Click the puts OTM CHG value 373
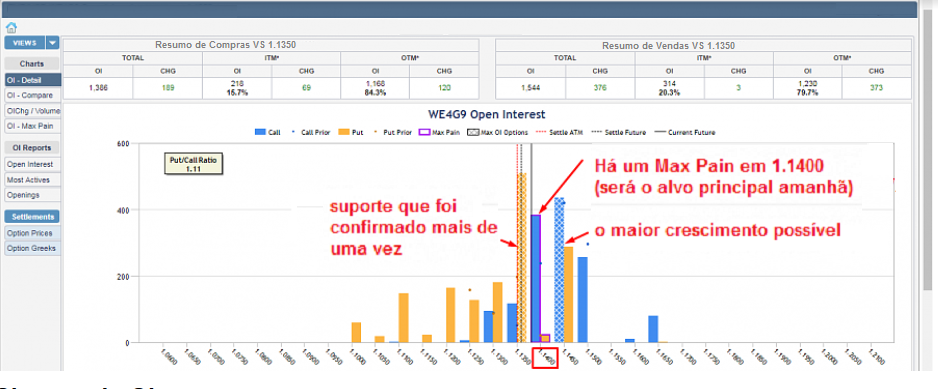 (877, 87)
